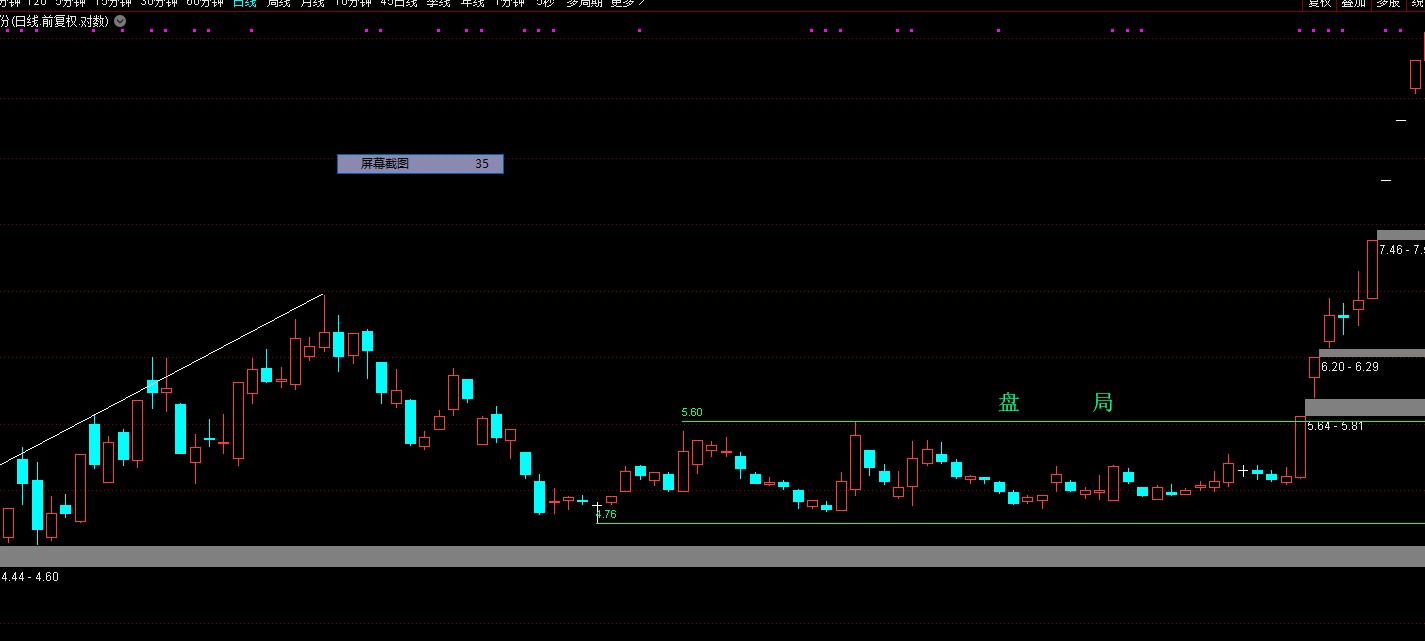Switch to the 季线 quarterly tab

click(438, 3)
